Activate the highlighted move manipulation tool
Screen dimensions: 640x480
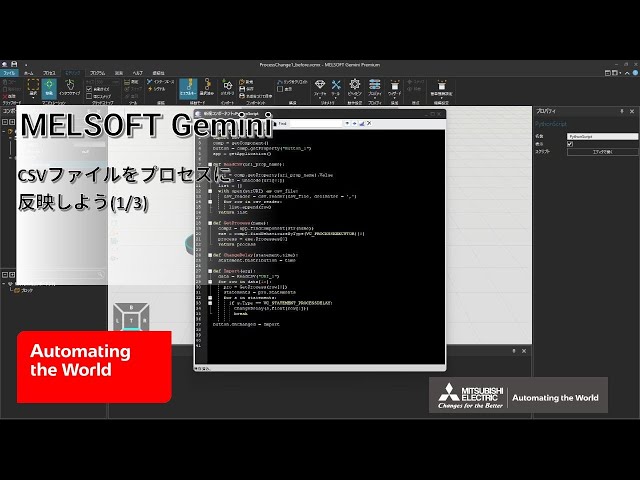(x=49, y=87)
